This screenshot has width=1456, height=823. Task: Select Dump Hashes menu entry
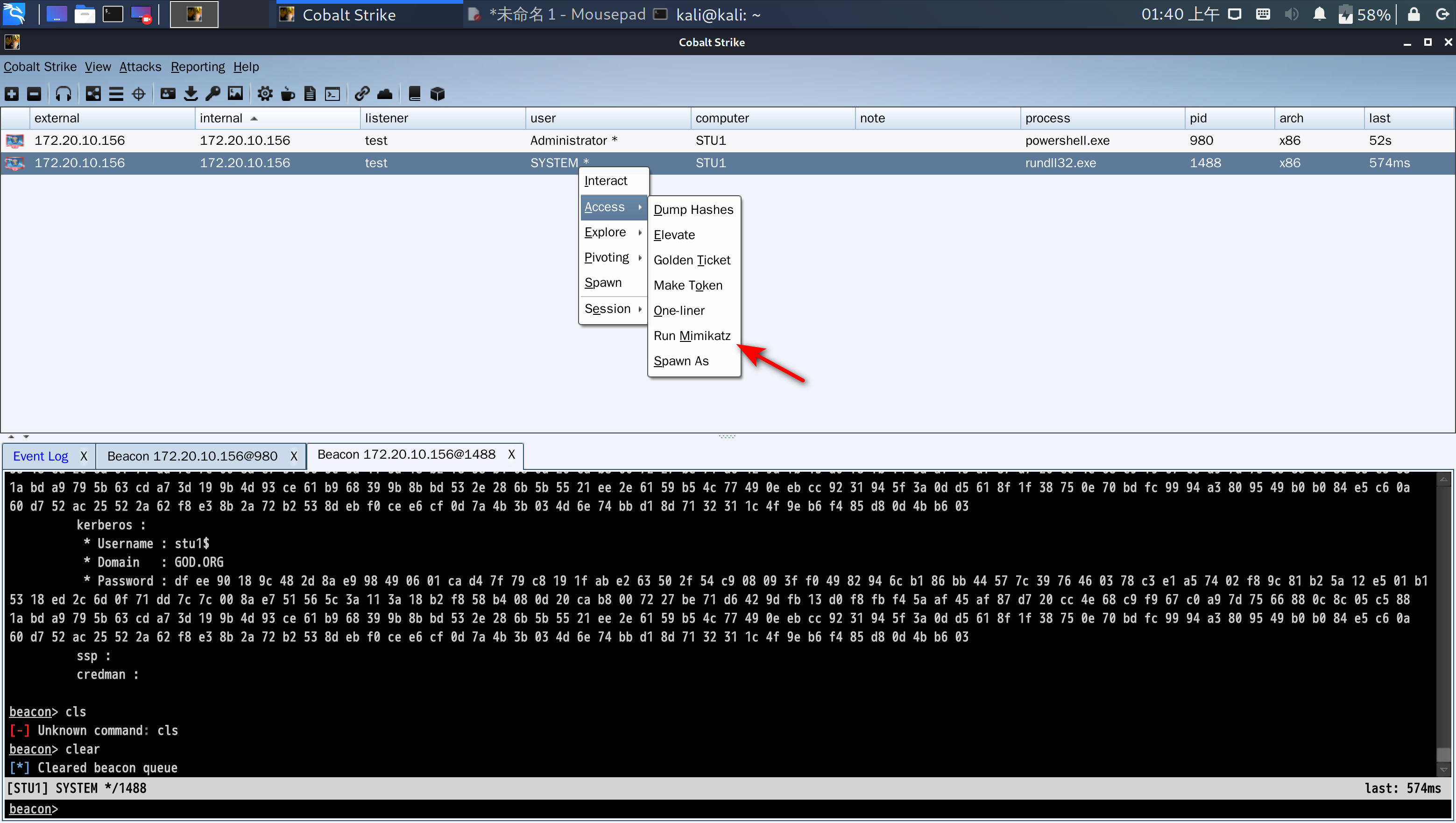point(693,210)
